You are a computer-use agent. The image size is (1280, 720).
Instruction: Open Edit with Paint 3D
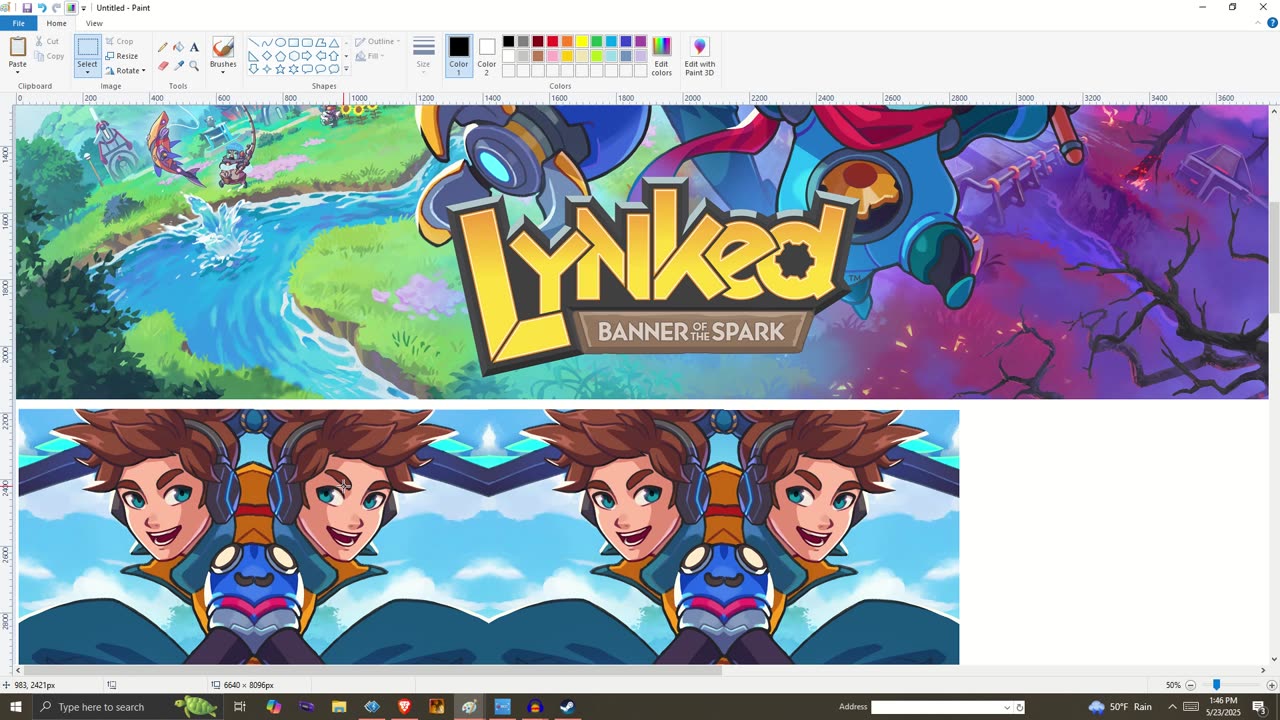699,56
